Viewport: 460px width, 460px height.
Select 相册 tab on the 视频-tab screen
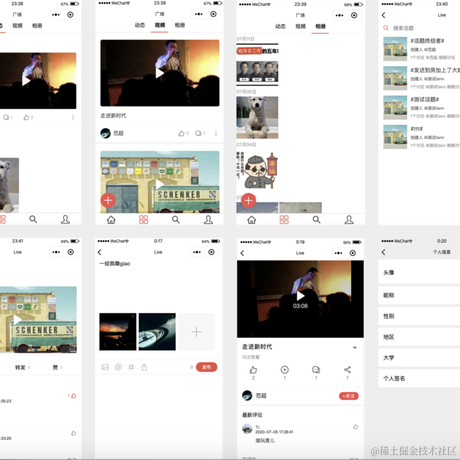pyautogui.click(x=180, y=25)
